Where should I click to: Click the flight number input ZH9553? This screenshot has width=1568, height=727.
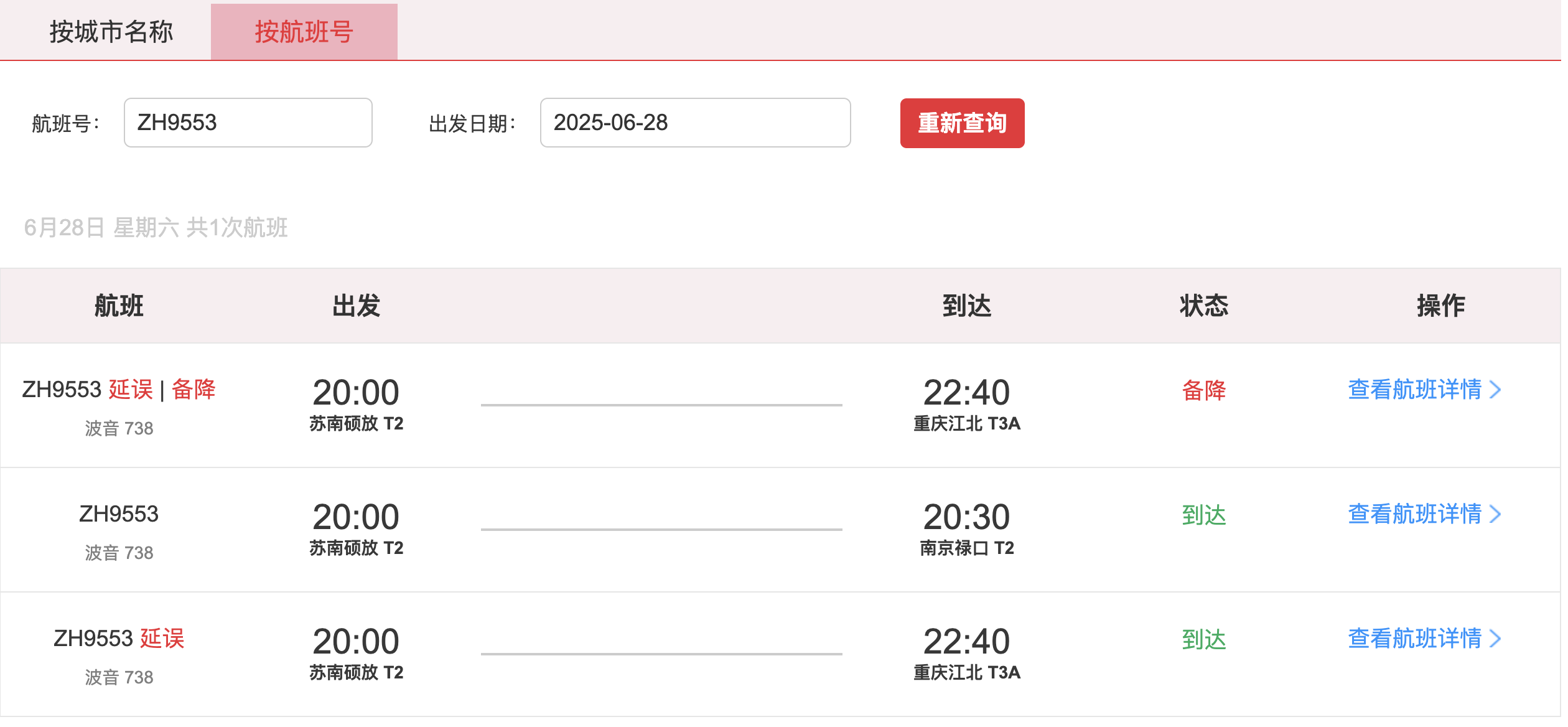click(x=248, y=123)
